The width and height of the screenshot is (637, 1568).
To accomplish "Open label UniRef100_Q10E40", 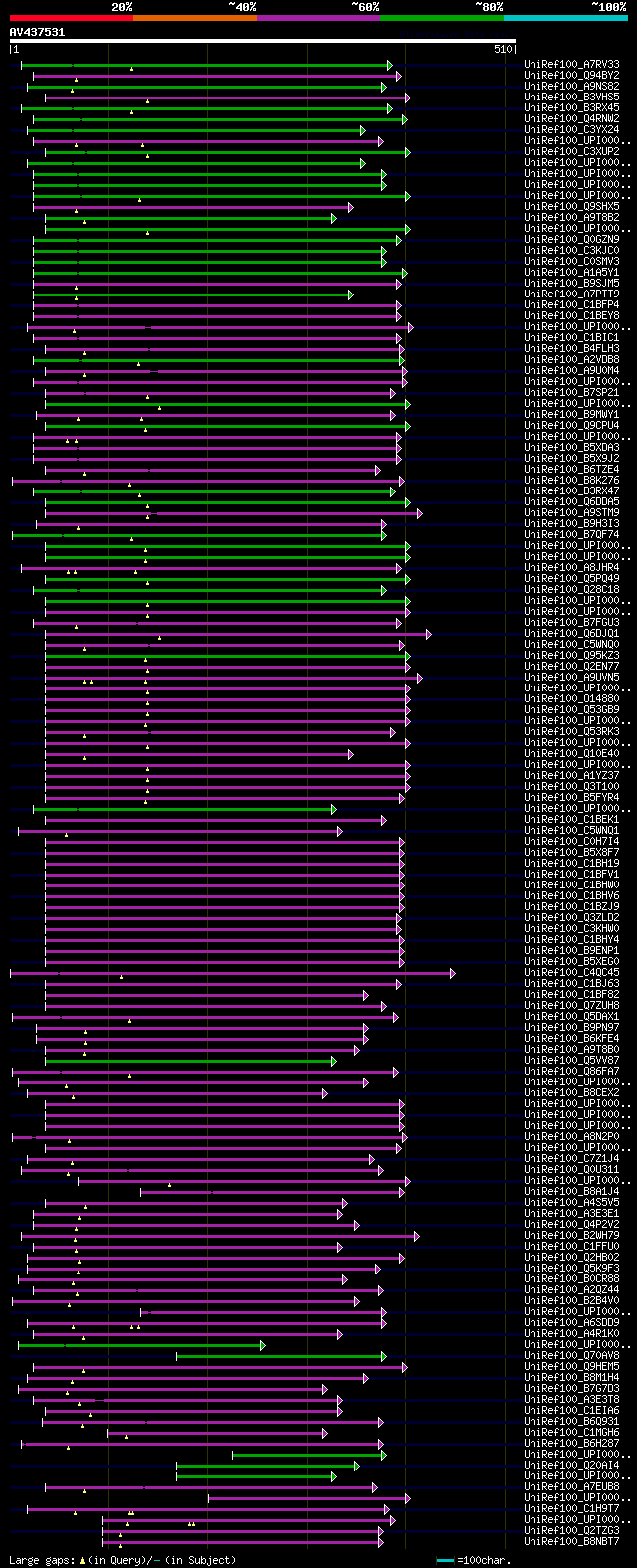I will 571,754.
